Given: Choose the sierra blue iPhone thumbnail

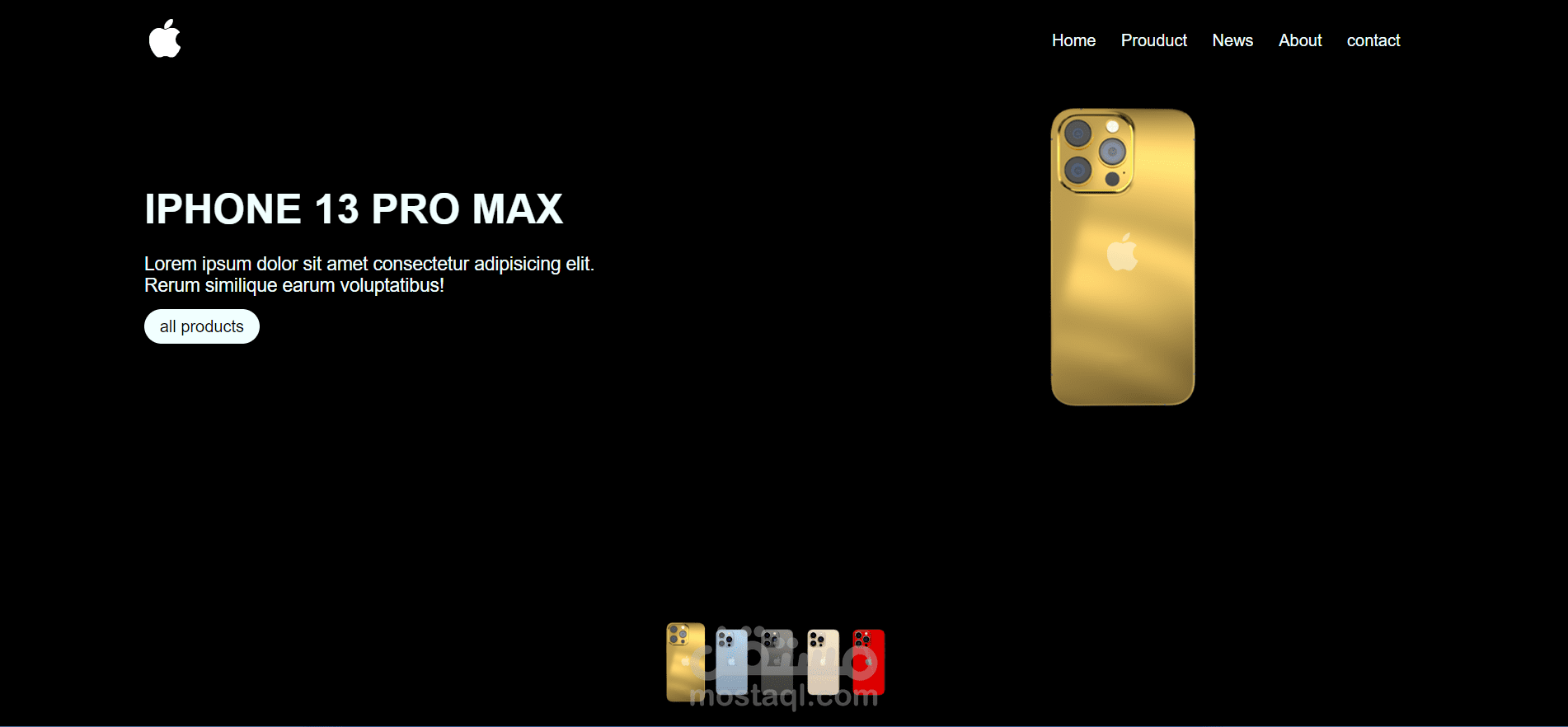Looking at the screenshot, I should pos(731,662).
